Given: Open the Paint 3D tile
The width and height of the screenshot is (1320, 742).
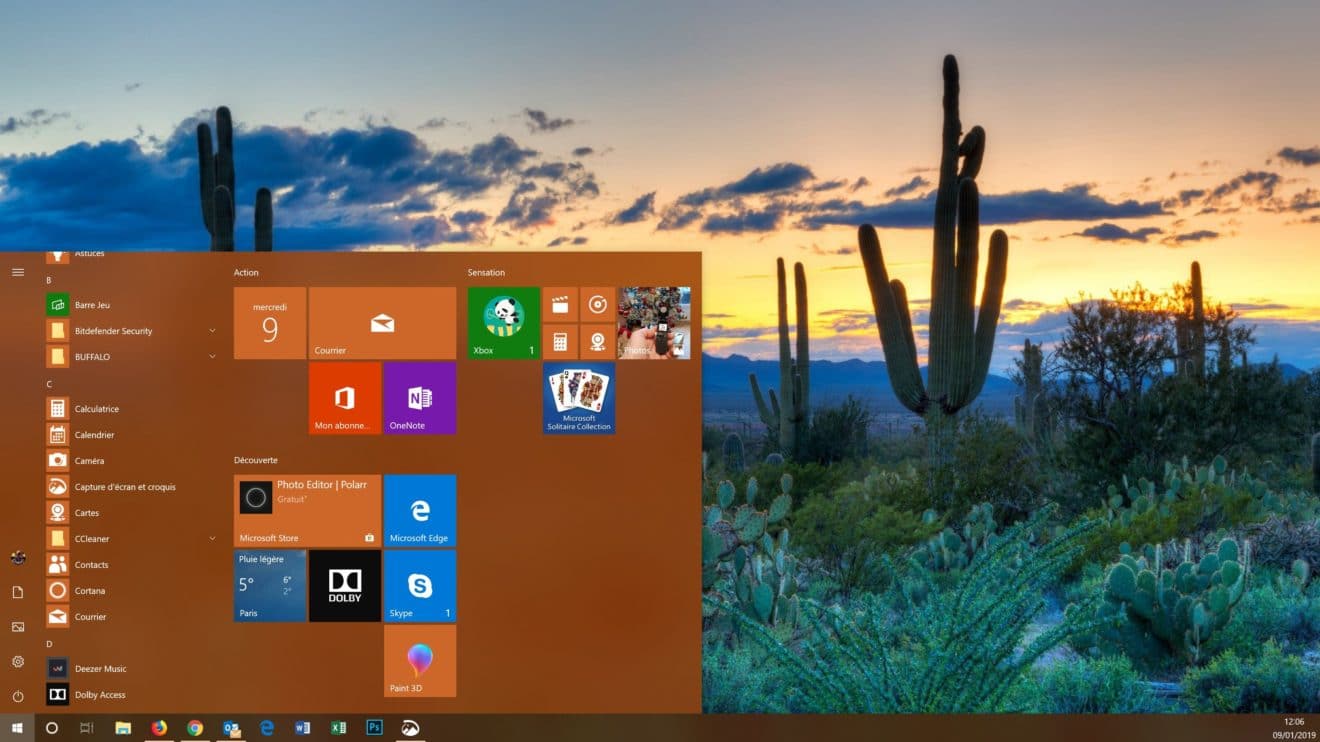Looking at the screenshot, I should coord(420,661).
